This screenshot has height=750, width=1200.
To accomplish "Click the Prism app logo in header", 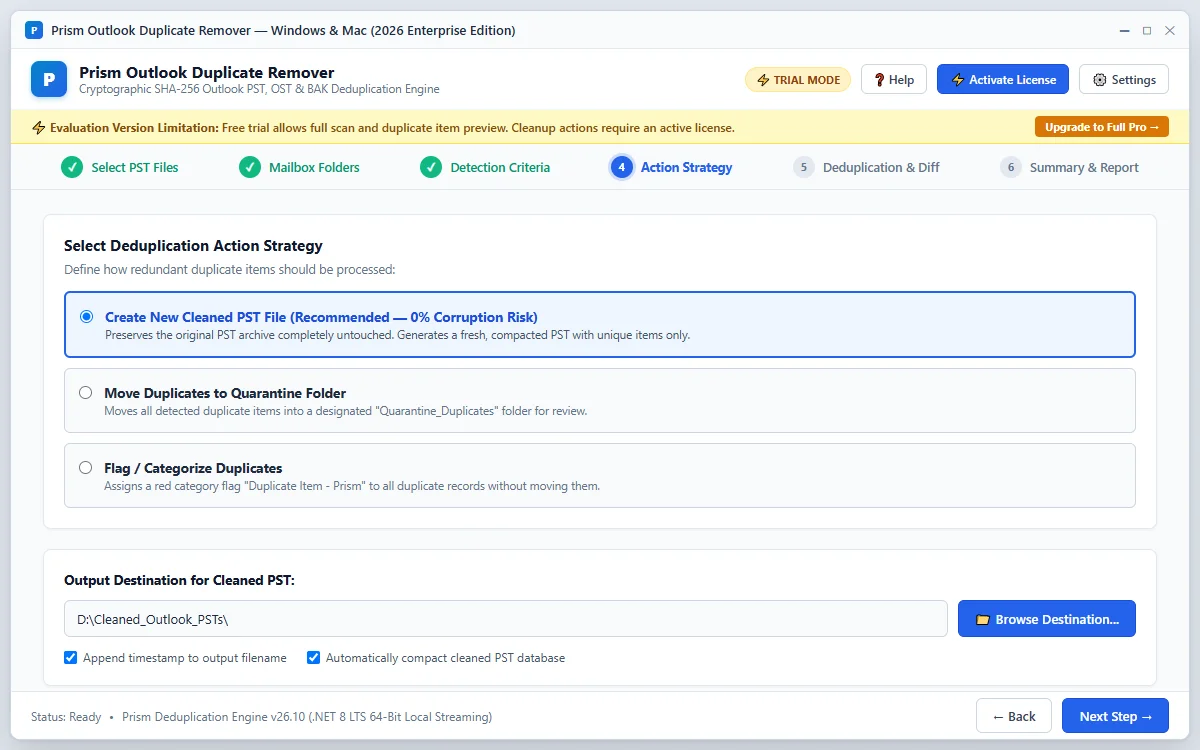I will point(49,79).
